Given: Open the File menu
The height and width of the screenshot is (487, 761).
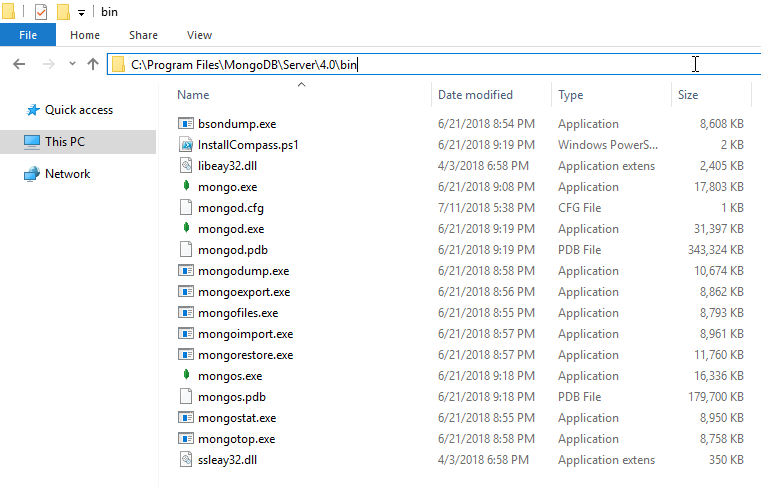Looking at the screenshot, I should (x=28, y=35).
